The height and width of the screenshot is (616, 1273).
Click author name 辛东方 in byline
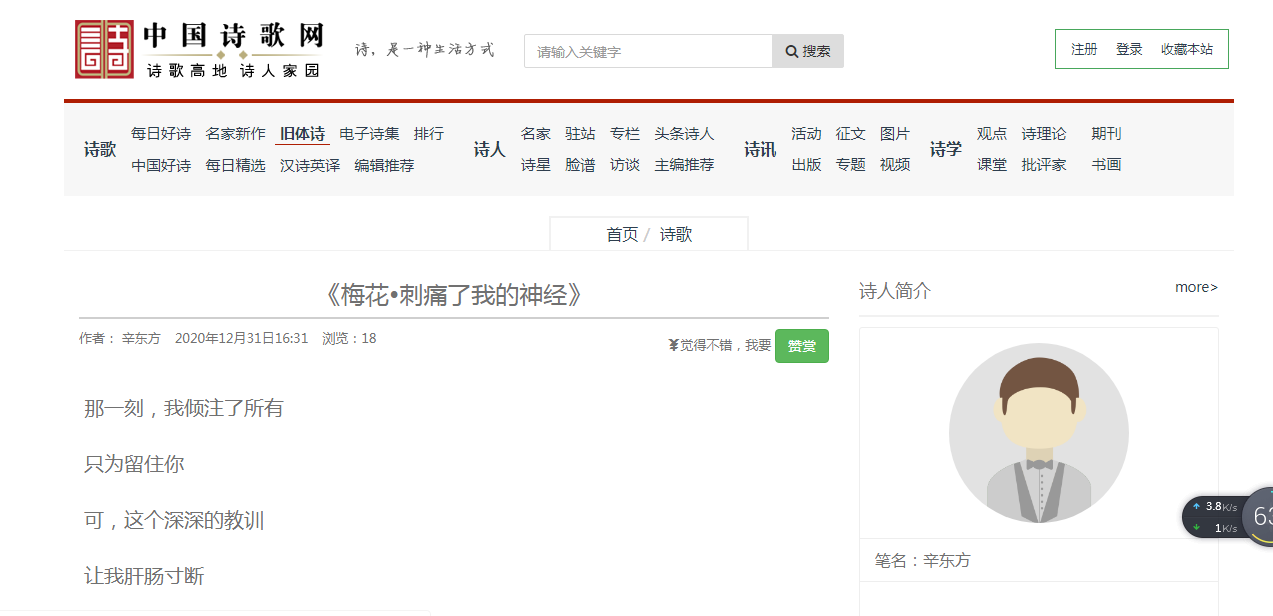point(141,339)
